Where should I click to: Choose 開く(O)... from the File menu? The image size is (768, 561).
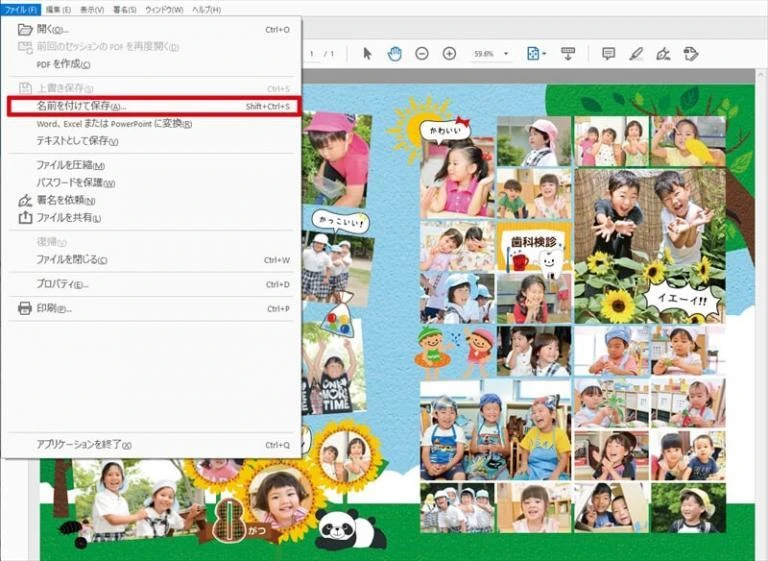pos(153,30)
